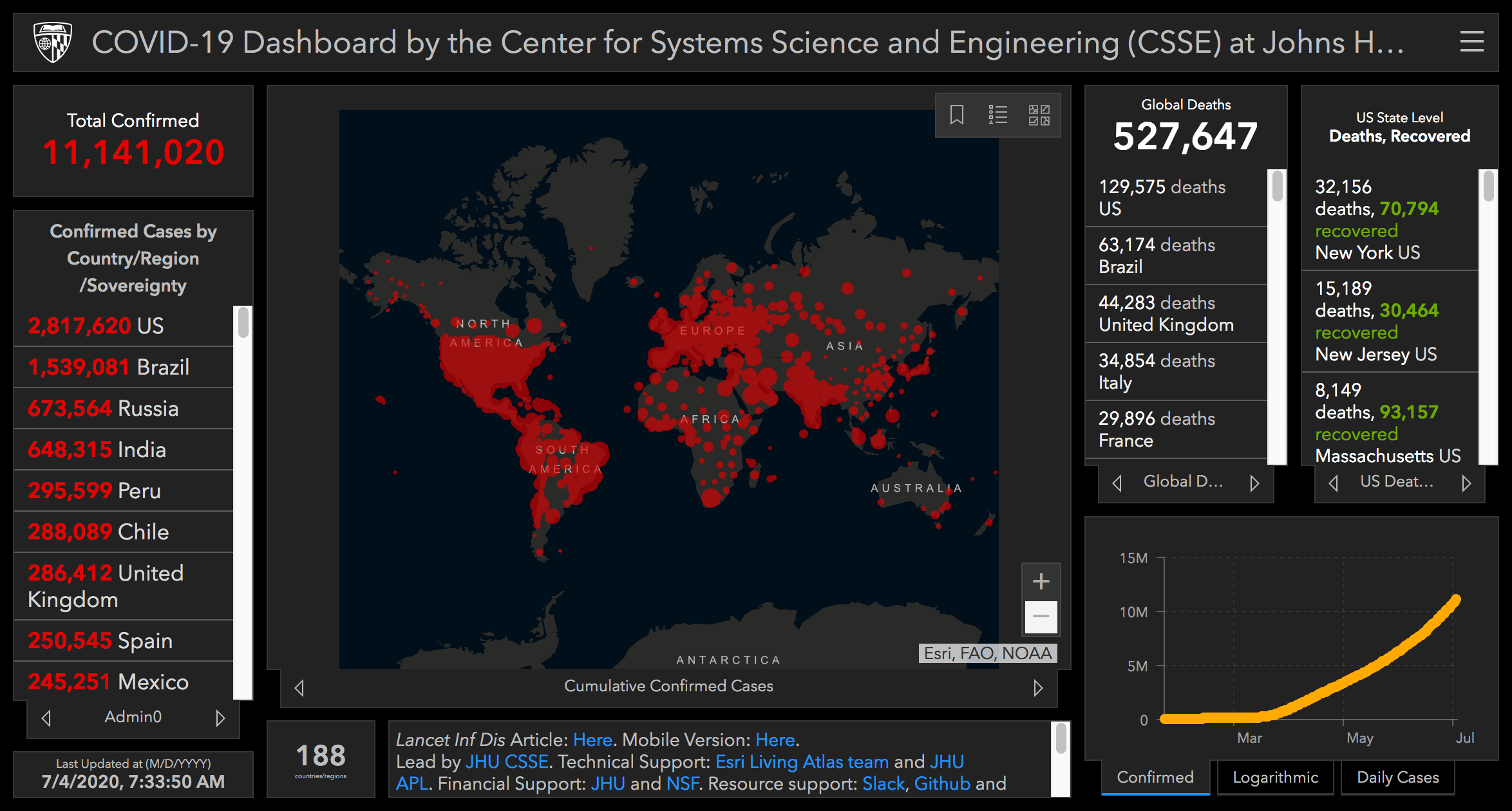Screen dimensions: 1512x811
Task: Open the JHU CSSE link
Action: [507, 762]
